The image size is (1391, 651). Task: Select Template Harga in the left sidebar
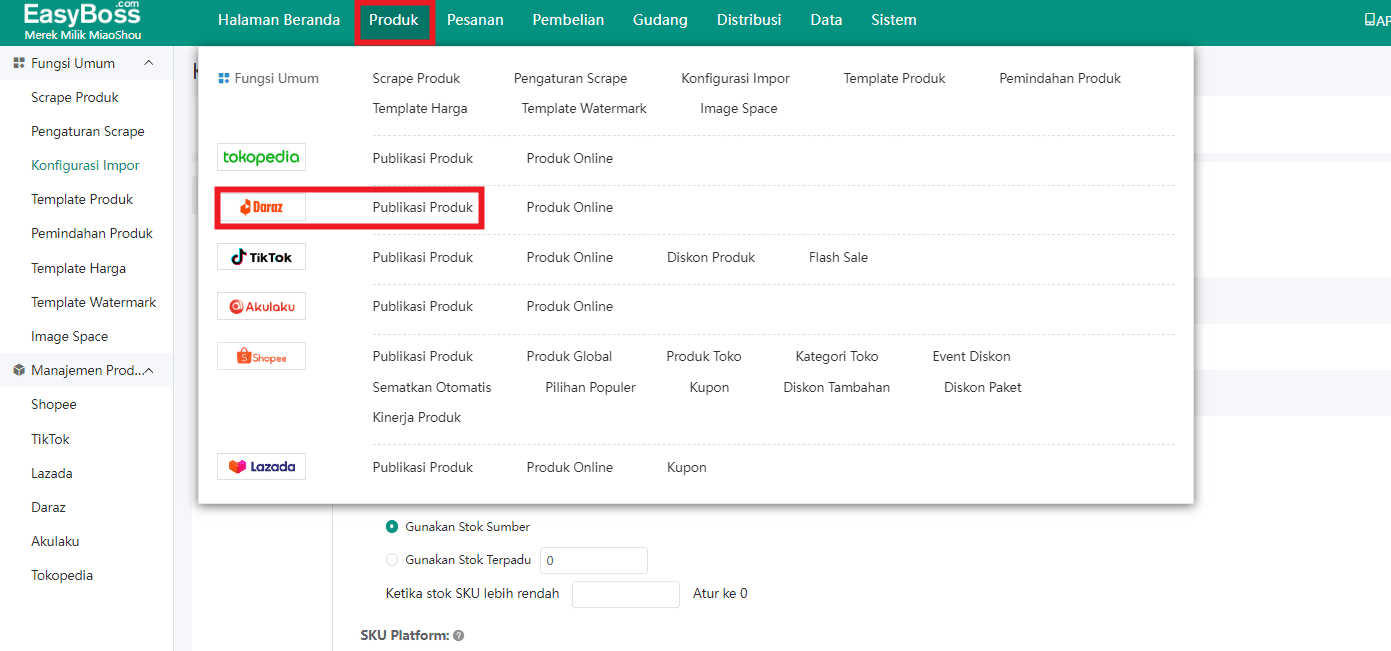pyautogui.click(x=78, y=268)
